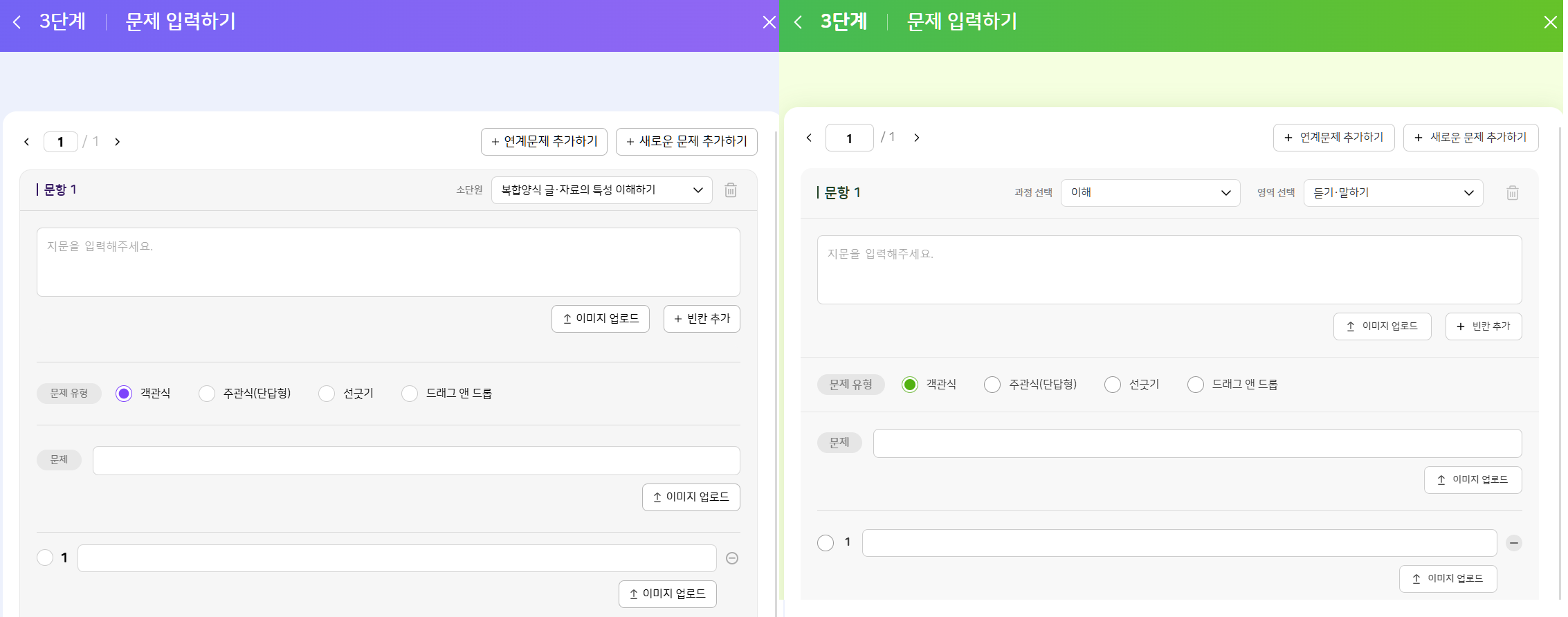The image size is (1568, 617).
Task: Click the 문제 유형 label in green panel
Action: coord(851,385)
